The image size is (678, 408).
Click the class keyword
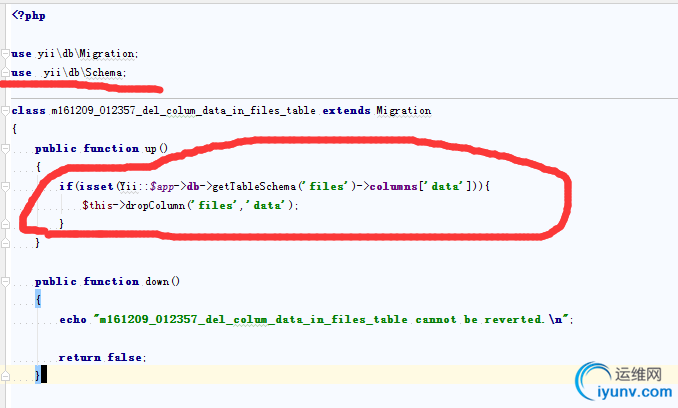(29, 111)
